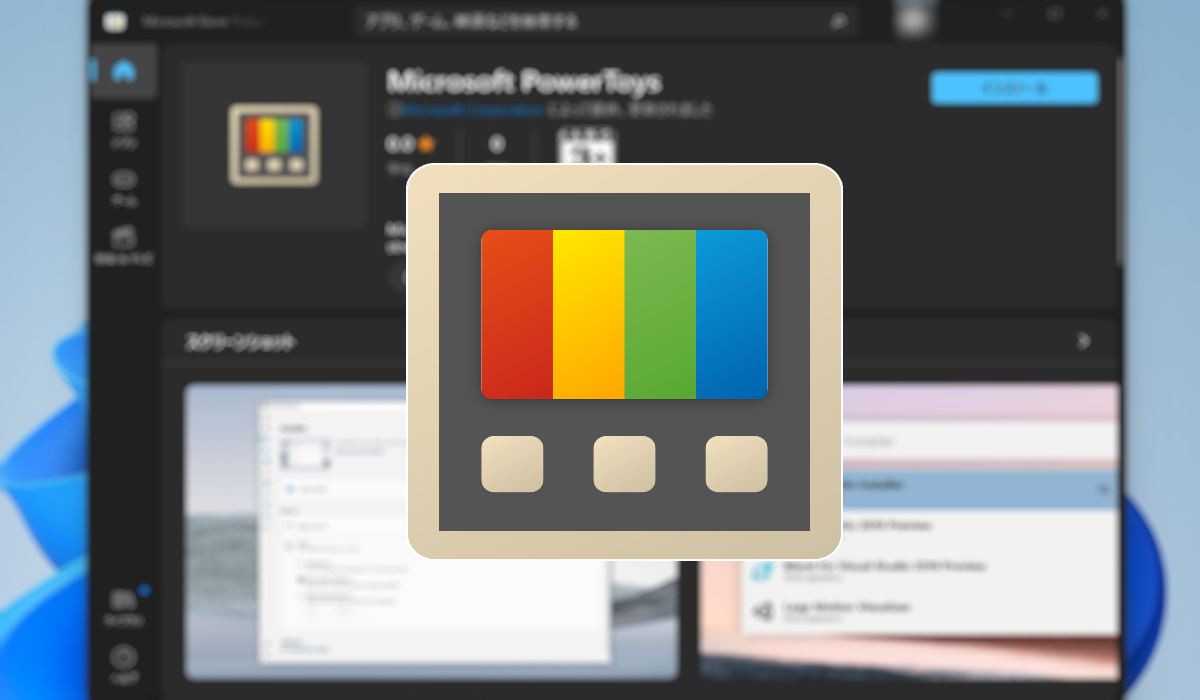Open the Microsoft Corporation publisher link
1200x700 pixels.
pos(474,109)
